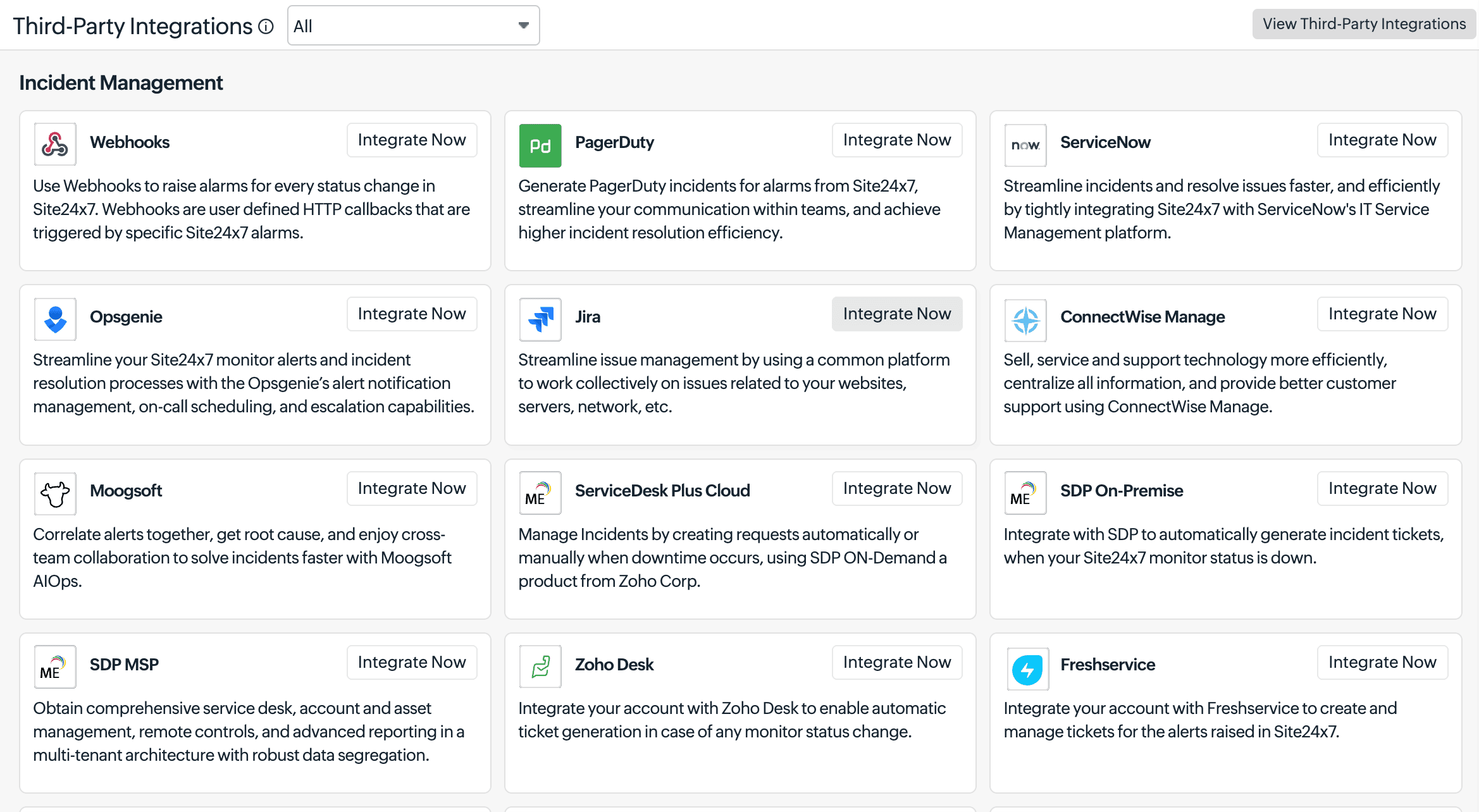Integrate Now for Opsgenie

point(412,314)
